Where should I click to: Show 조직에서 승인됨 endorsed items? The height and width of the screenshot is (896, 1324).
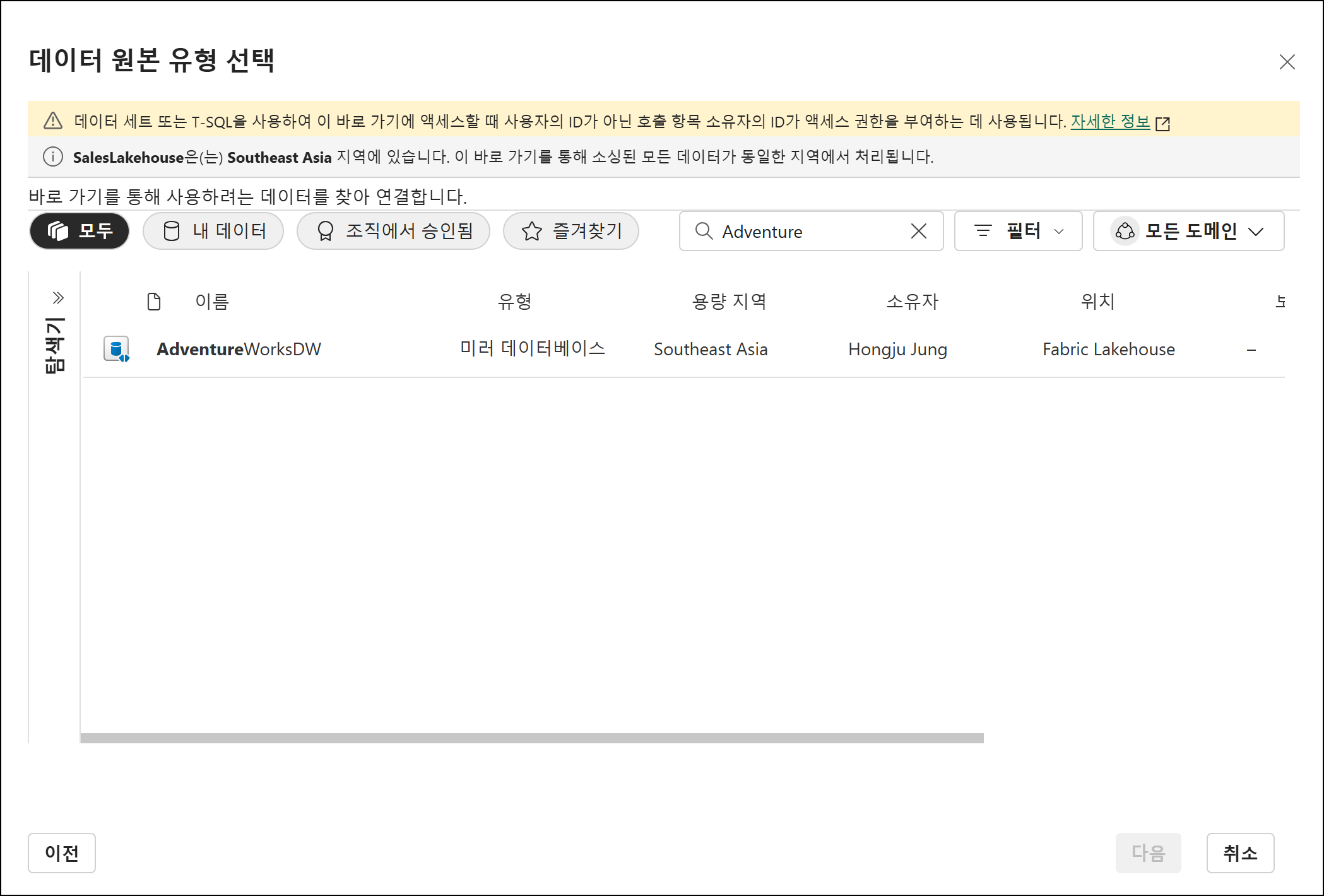393,232
